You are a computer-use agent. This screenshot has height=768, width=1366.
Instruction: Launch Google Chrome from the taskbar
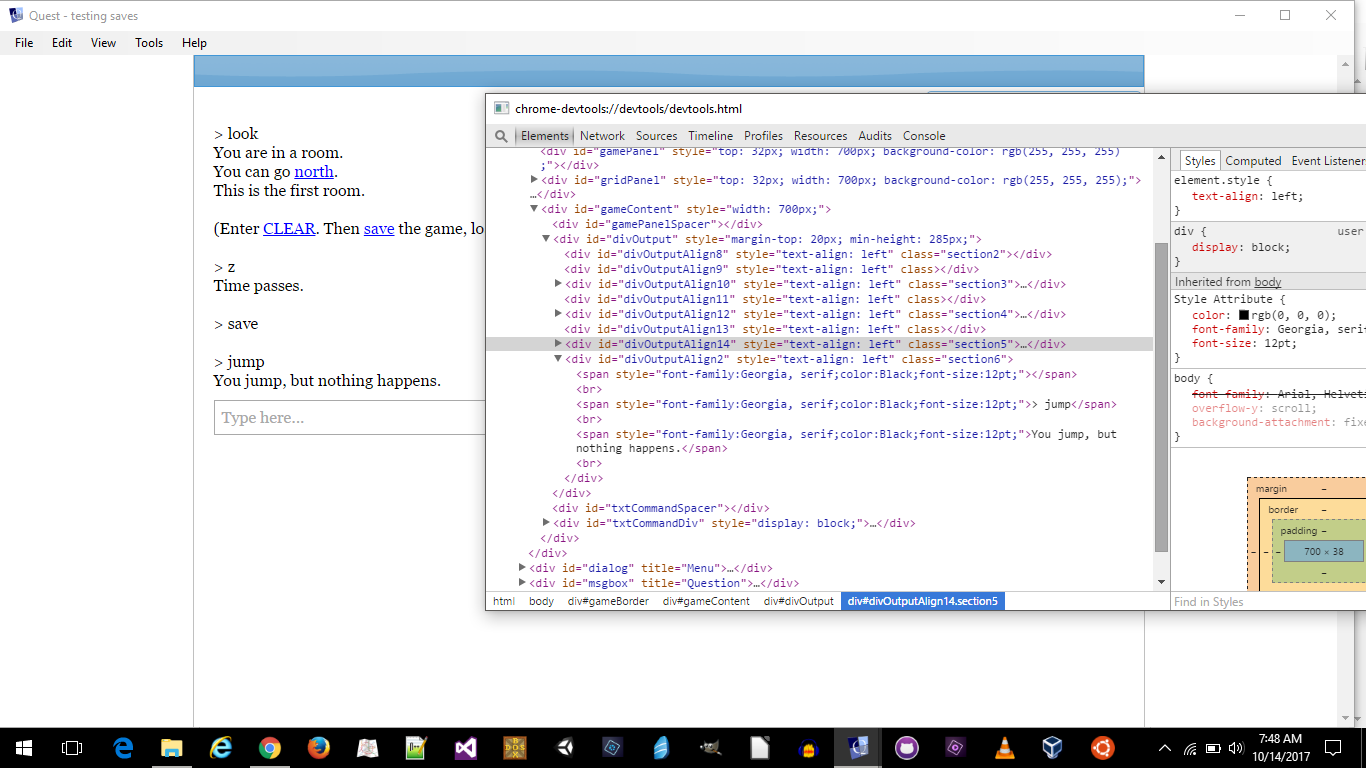pos(270,748)
